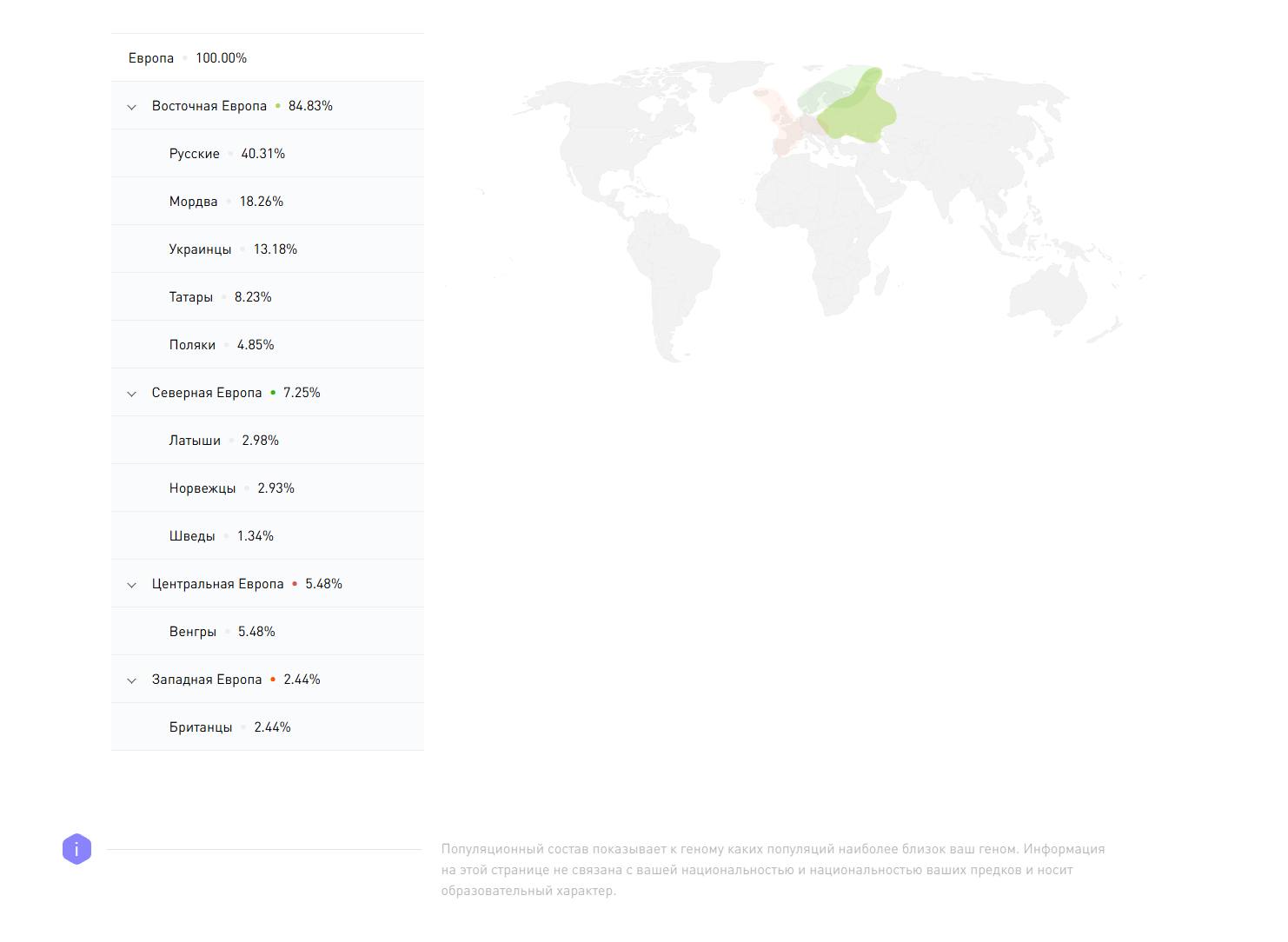Collapse the Восточная Европа section

[132, 107]
